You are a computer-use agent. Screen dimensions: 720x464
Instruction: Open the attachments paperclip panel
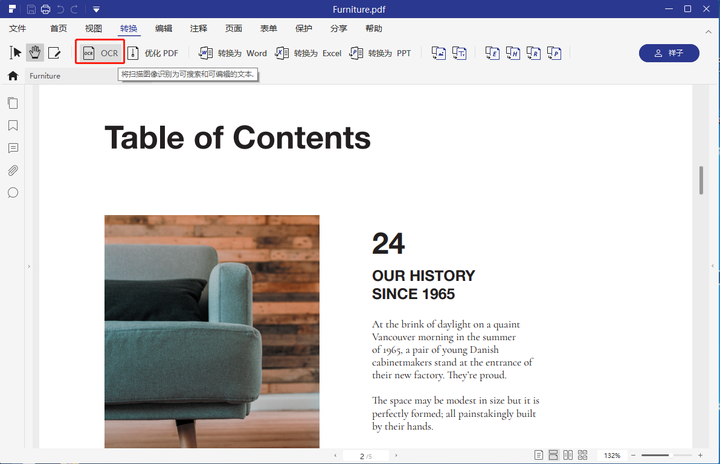click(x=13, y=170)
